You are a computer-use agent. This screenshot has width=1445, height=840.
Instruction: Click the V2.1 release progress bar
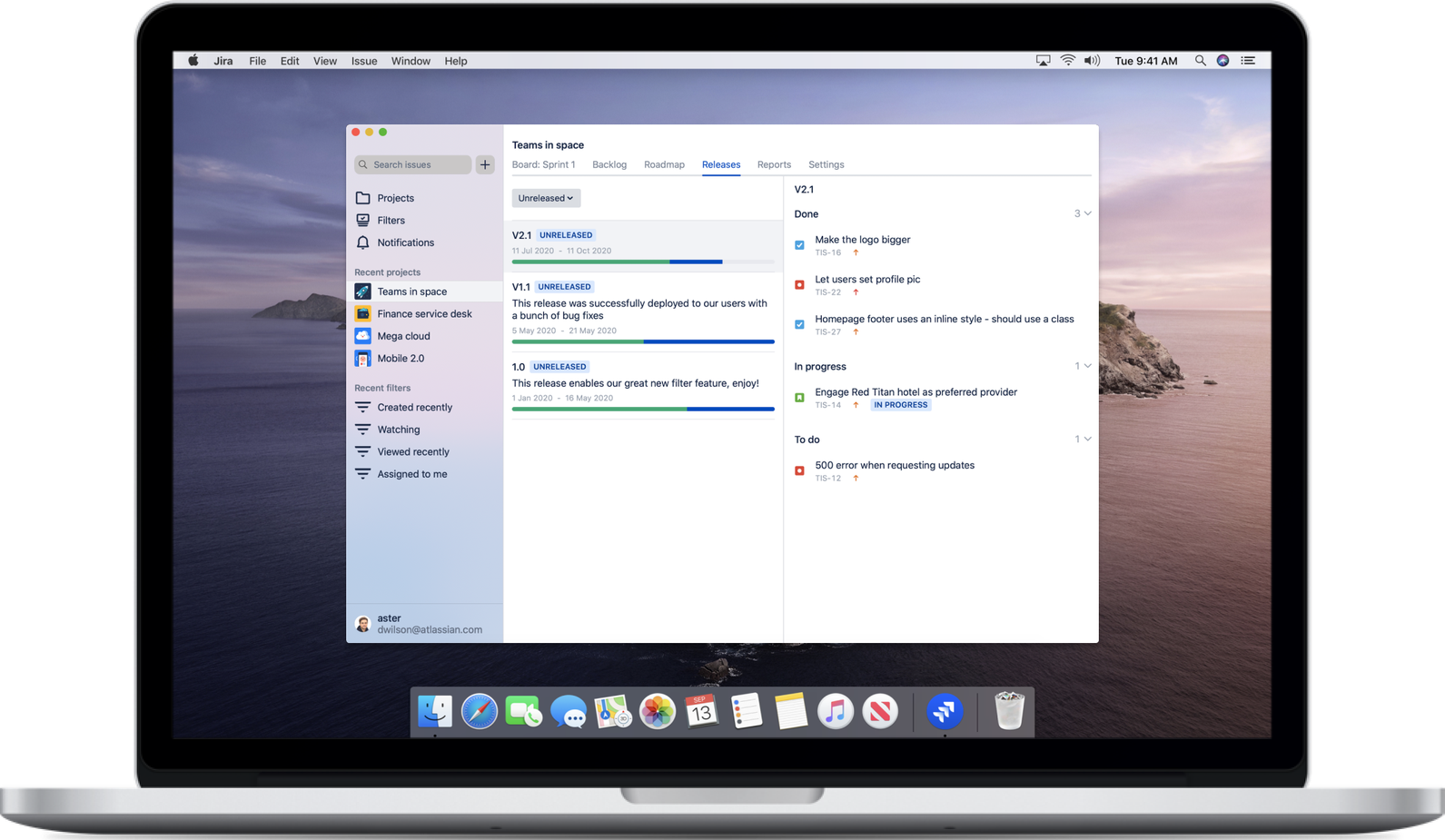click(x=643, y=262)
